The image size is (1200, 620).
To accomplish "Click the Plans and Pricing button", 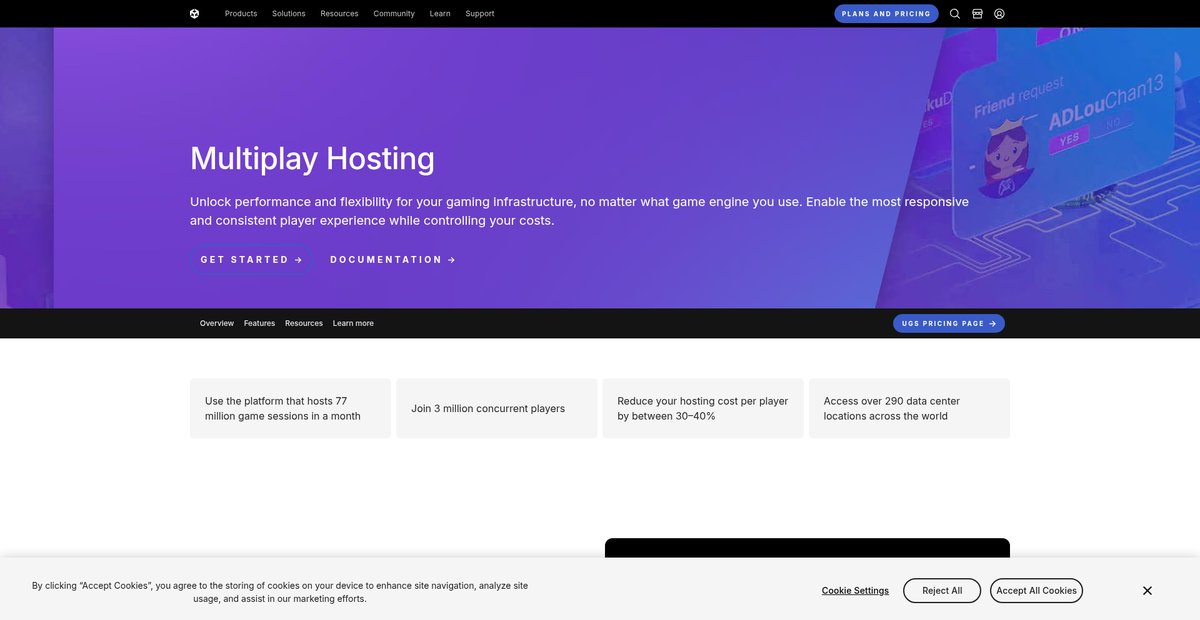I will [886, 14].
